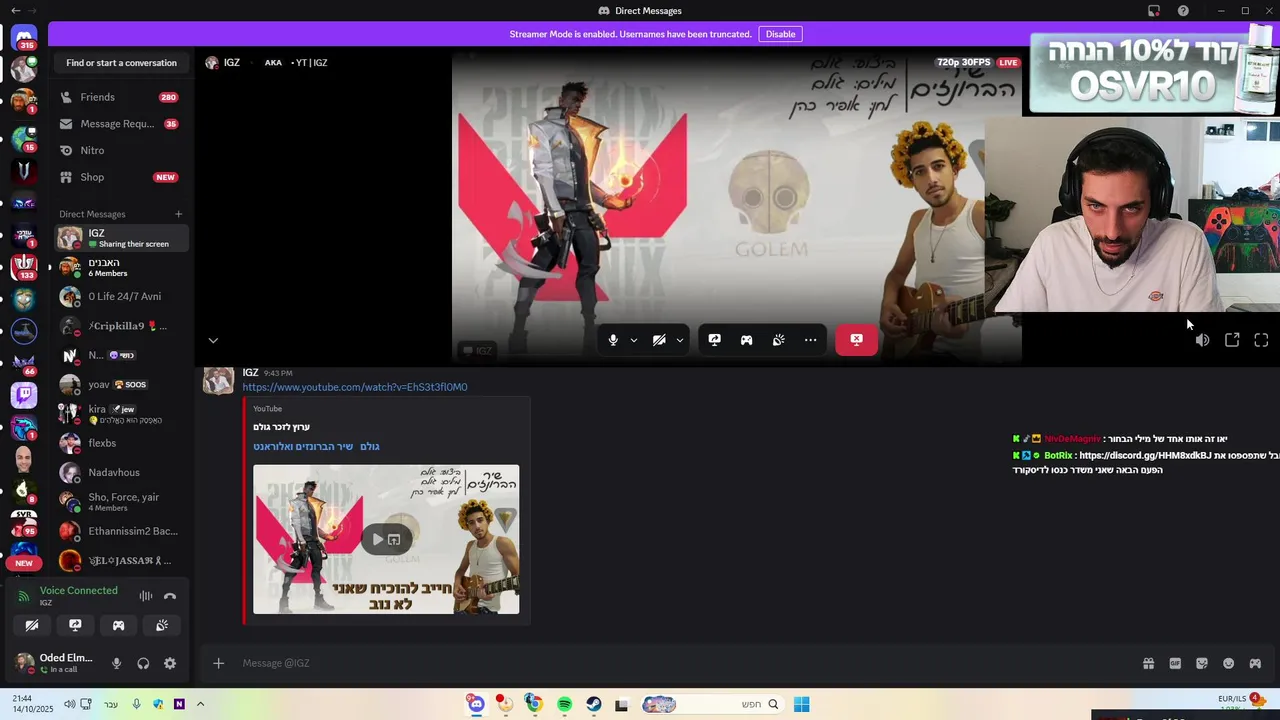Click red stop watching stream button
The width and height of the screenshot is (1280, 720).
click(x=856, y=340)
